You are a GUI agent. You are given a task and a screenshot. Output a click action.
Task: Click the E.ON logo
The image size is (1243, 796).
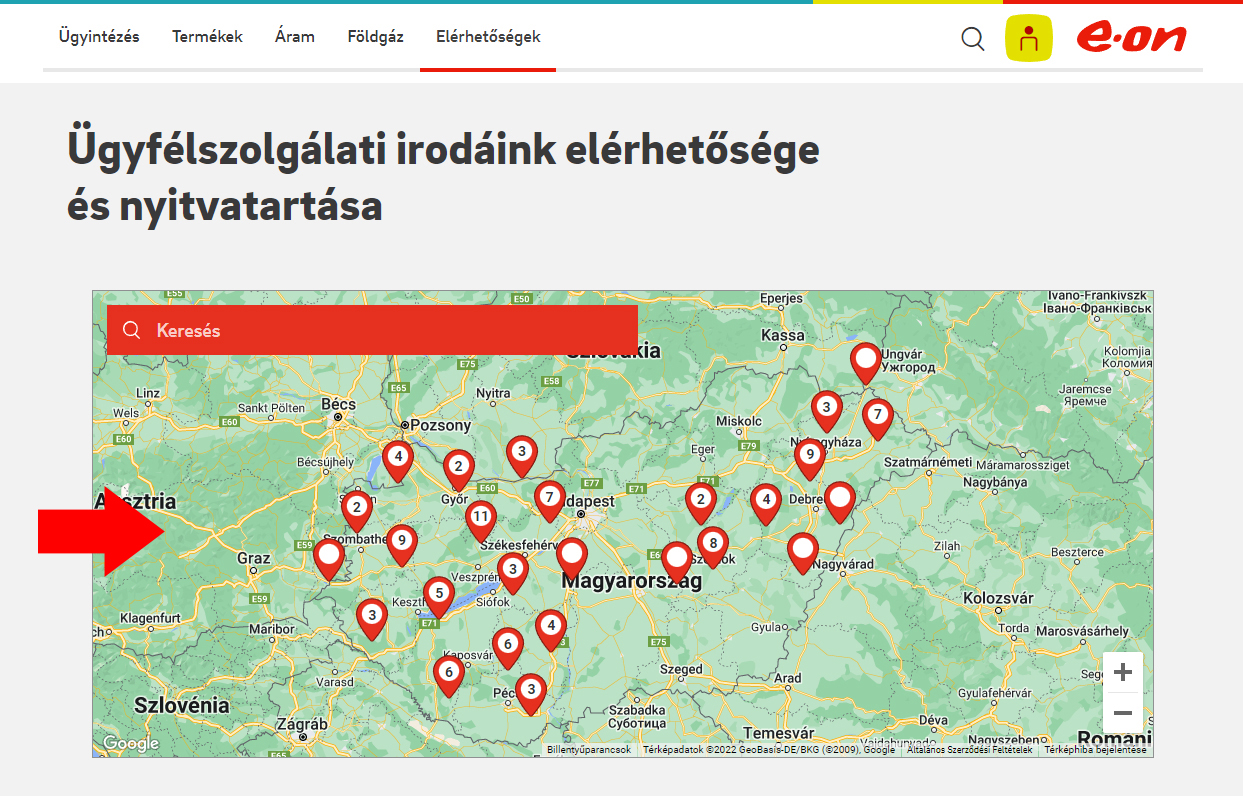point(1131,39)
